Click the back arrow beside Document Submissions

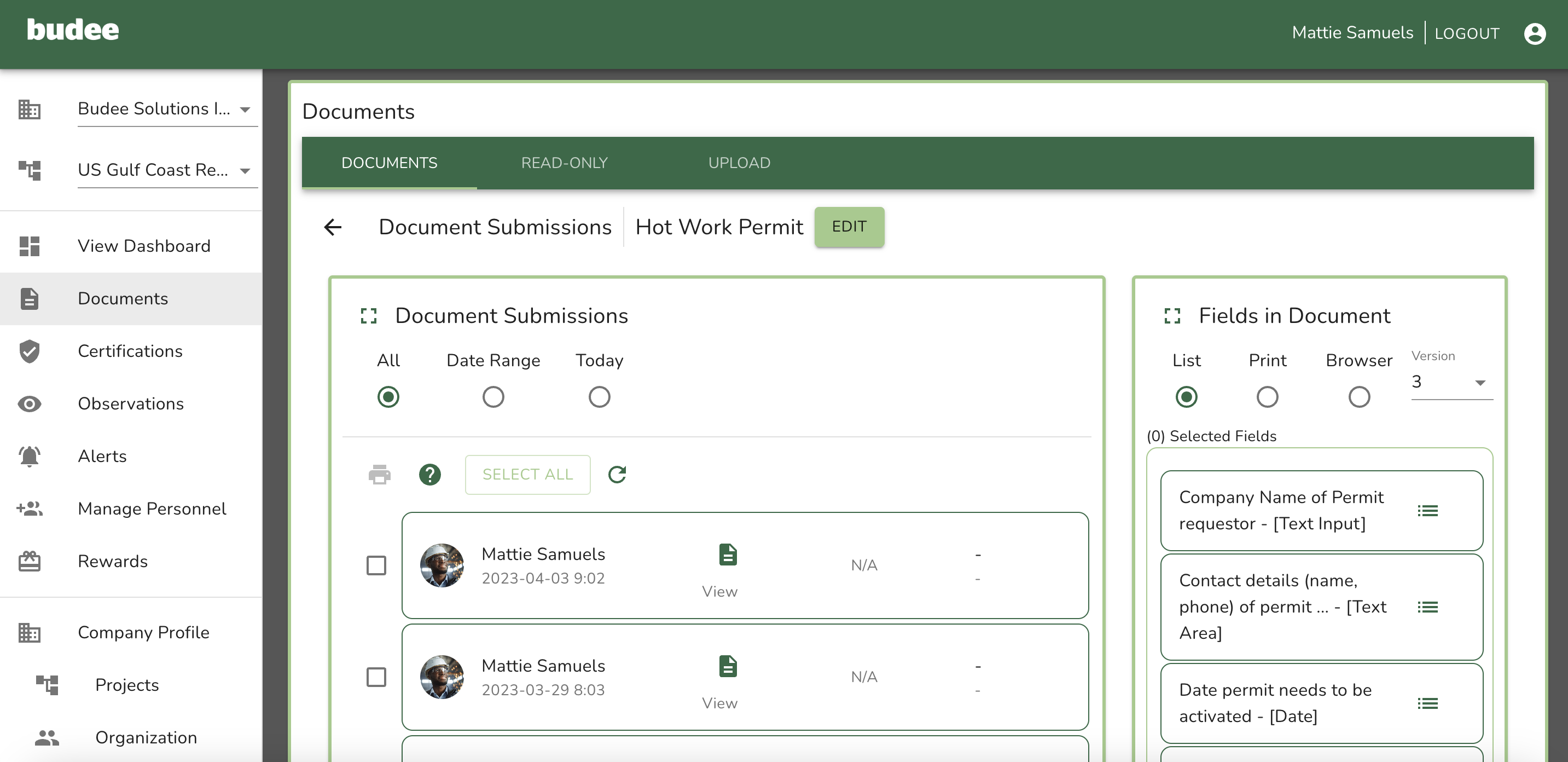coord(332,227)
